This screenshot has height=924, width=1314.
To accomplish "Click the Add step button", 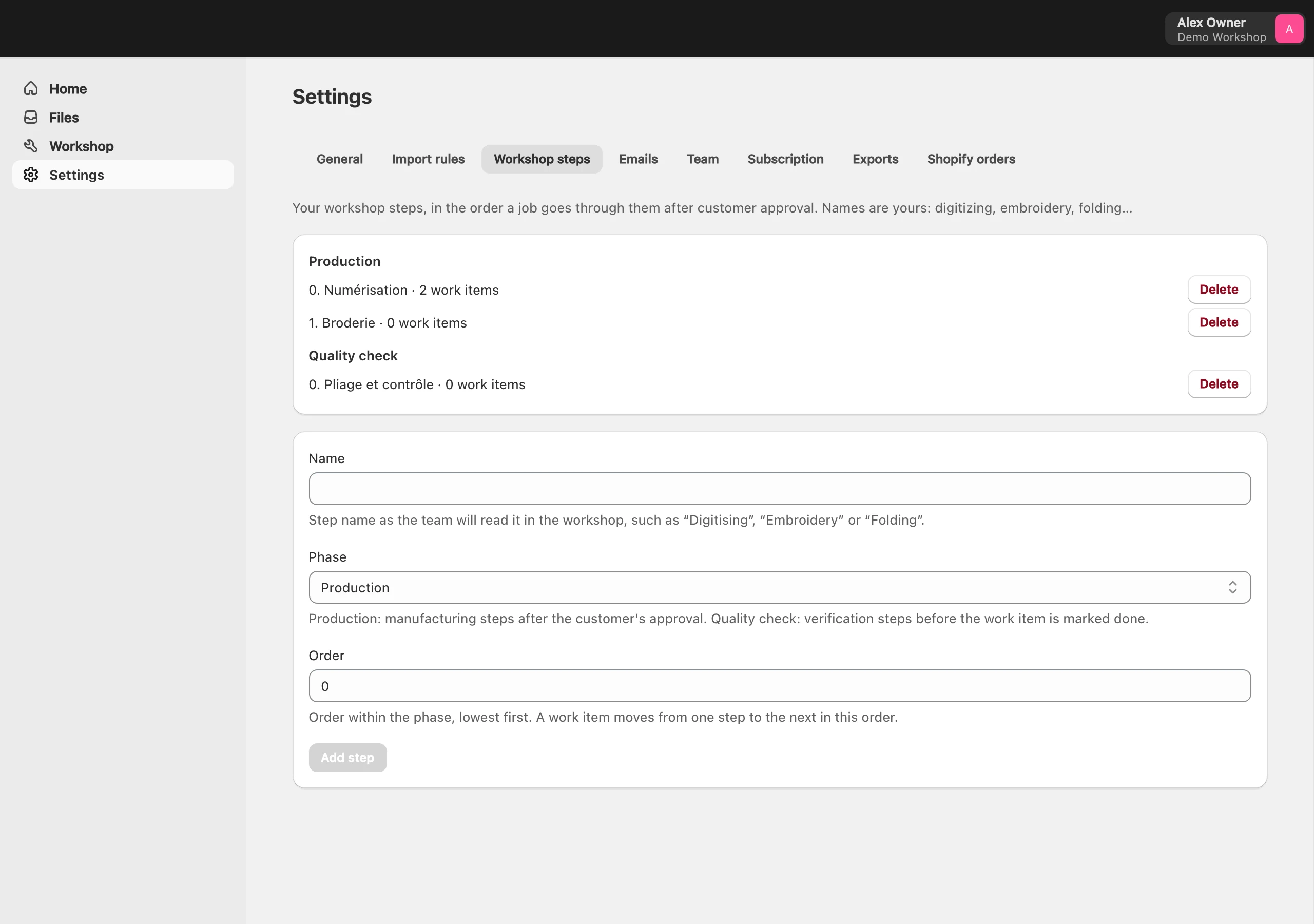I will click(347, 757).
